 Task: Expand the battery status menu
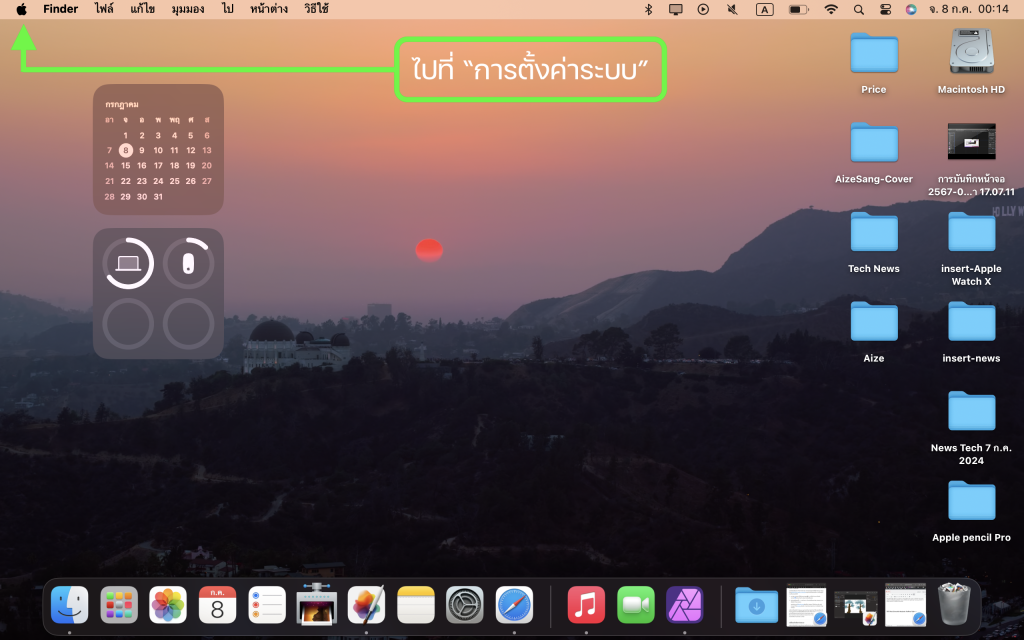tap(798, 9)
